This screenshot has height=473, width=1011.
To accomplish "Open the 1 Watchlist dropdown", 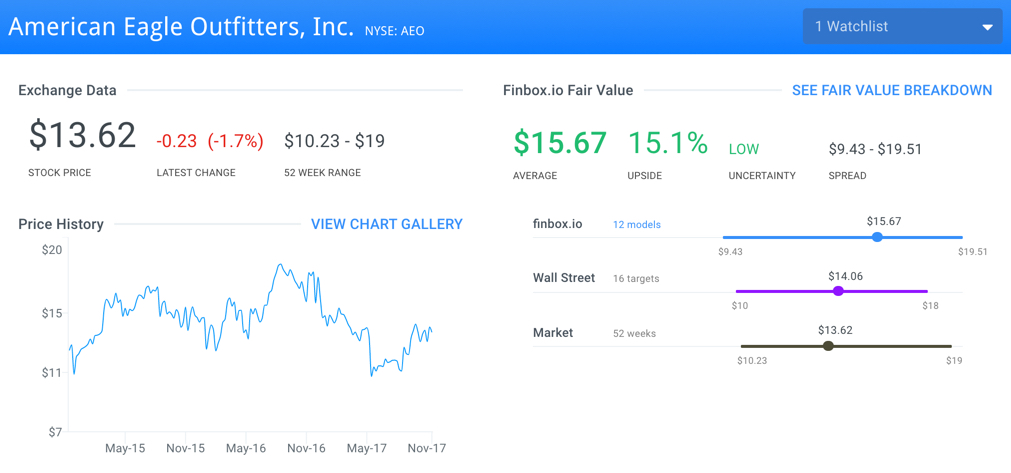I will tap(902, 26).
